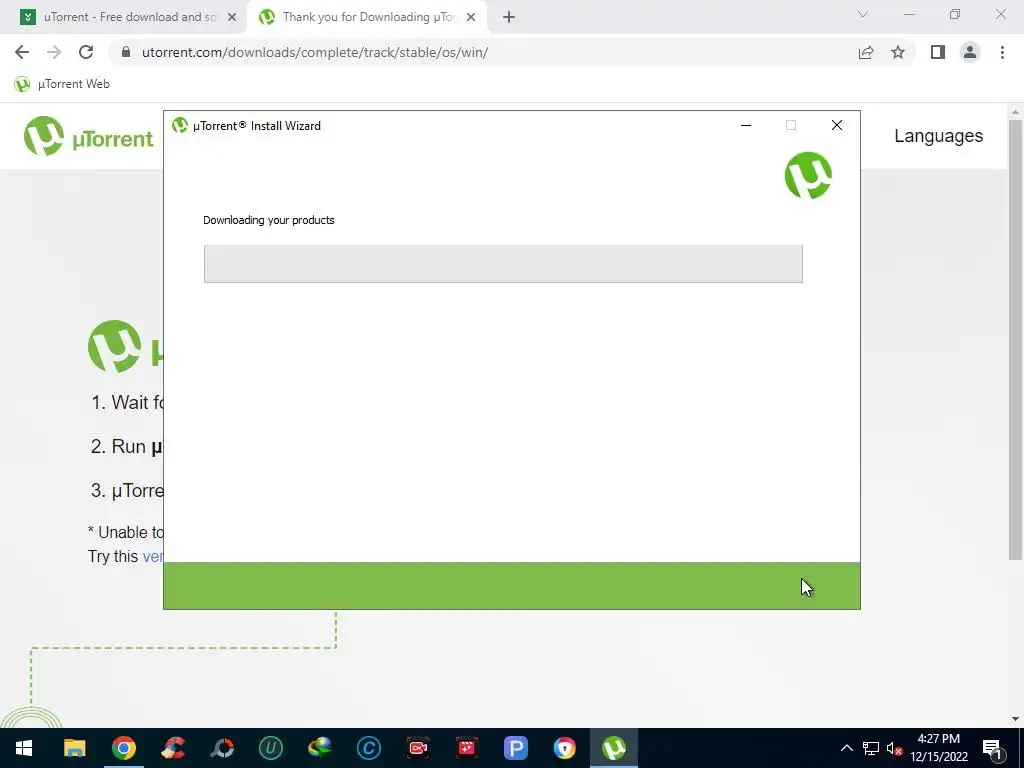The image size is (1024, 768).
Task: Open the gray-red ring taskbar app
Action: pyautogui.click(x=221, y=748)
